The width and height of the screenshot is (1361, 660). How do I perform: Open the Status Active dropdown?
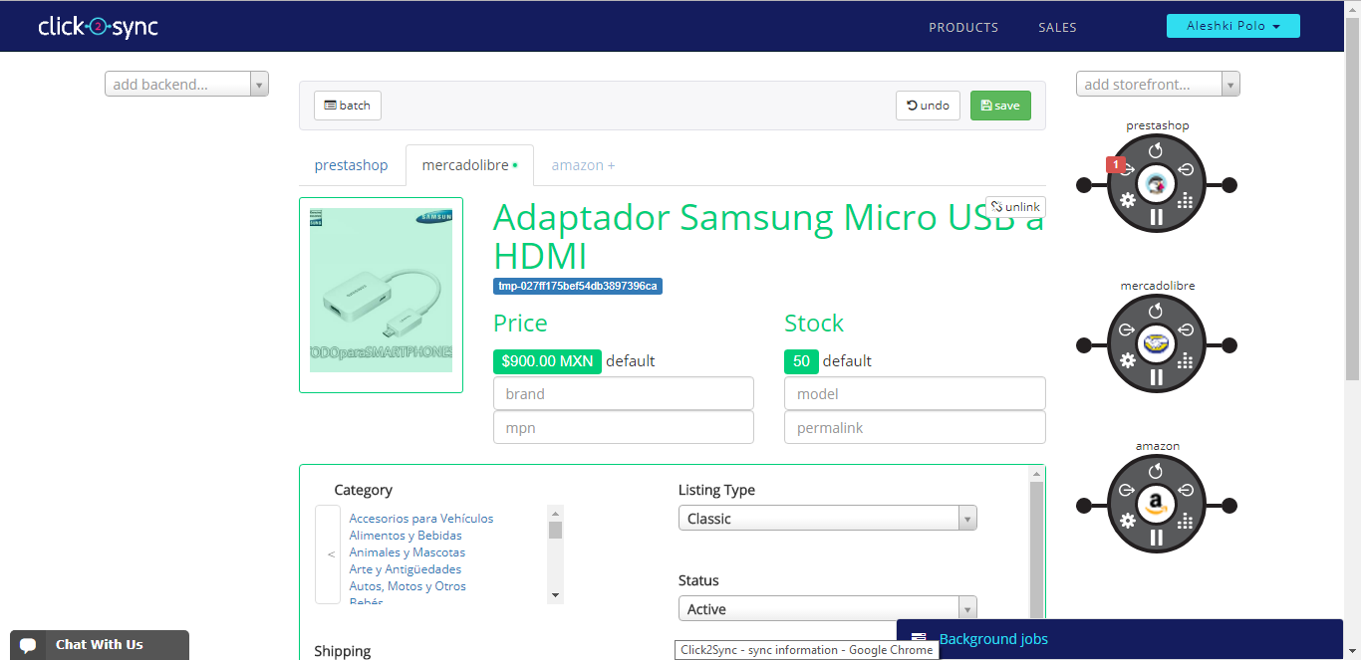[827, 608]
